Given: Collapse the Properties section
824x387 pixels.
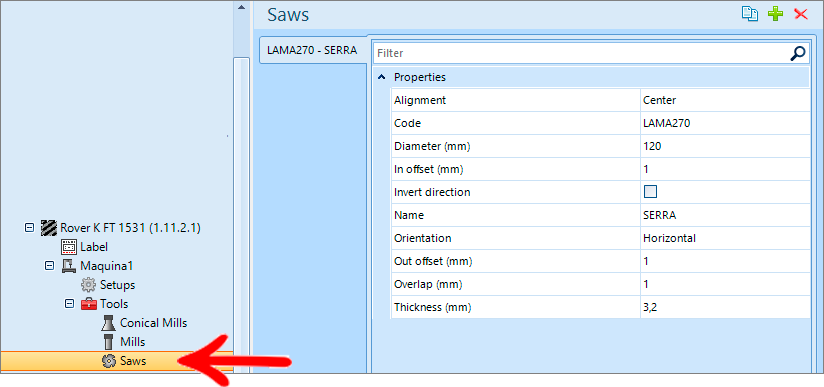Looking at the screenshot, I should 382,77.
